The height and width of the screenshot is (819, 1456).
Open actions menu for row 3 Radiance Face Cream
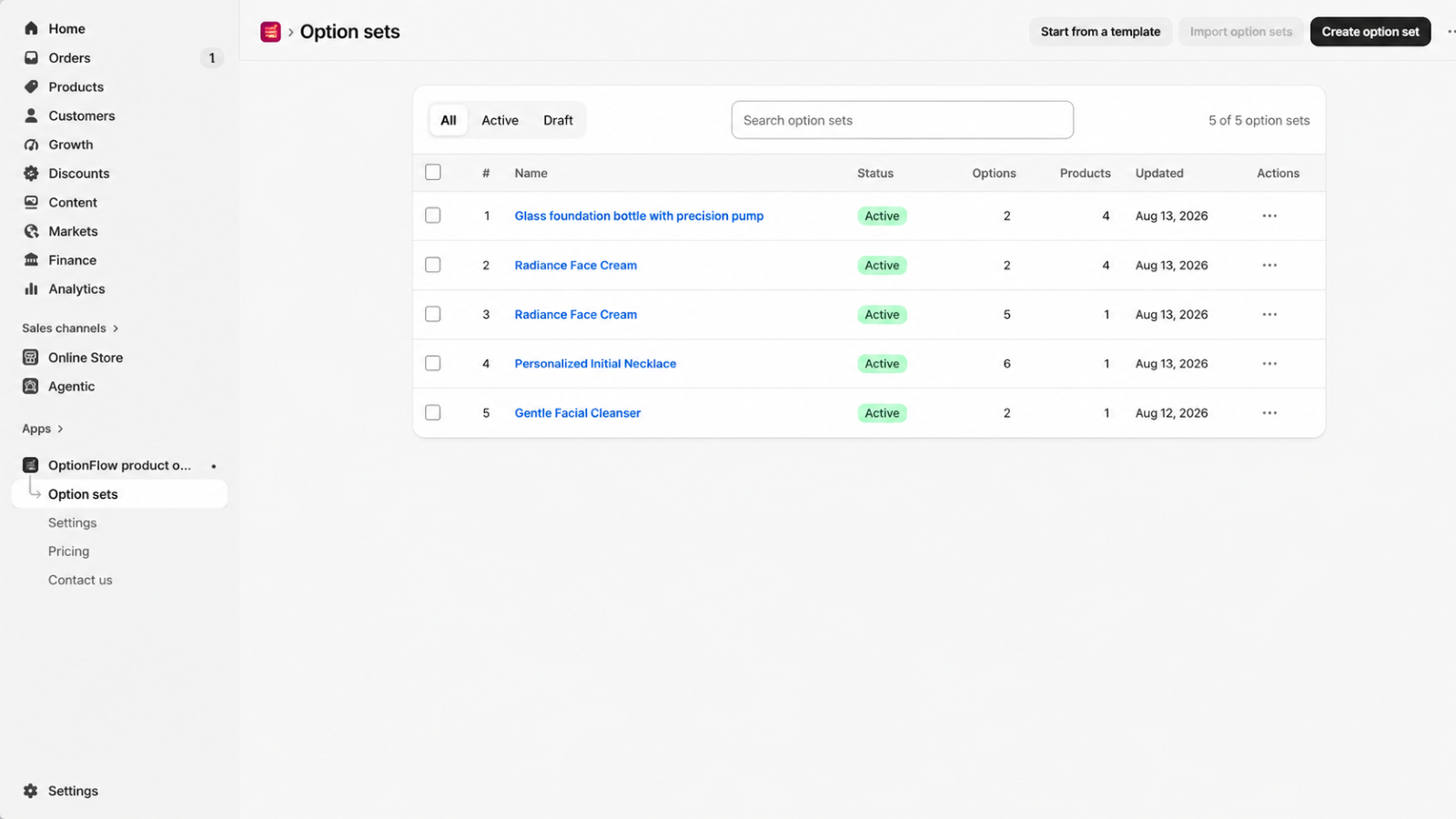(1269, 314)
